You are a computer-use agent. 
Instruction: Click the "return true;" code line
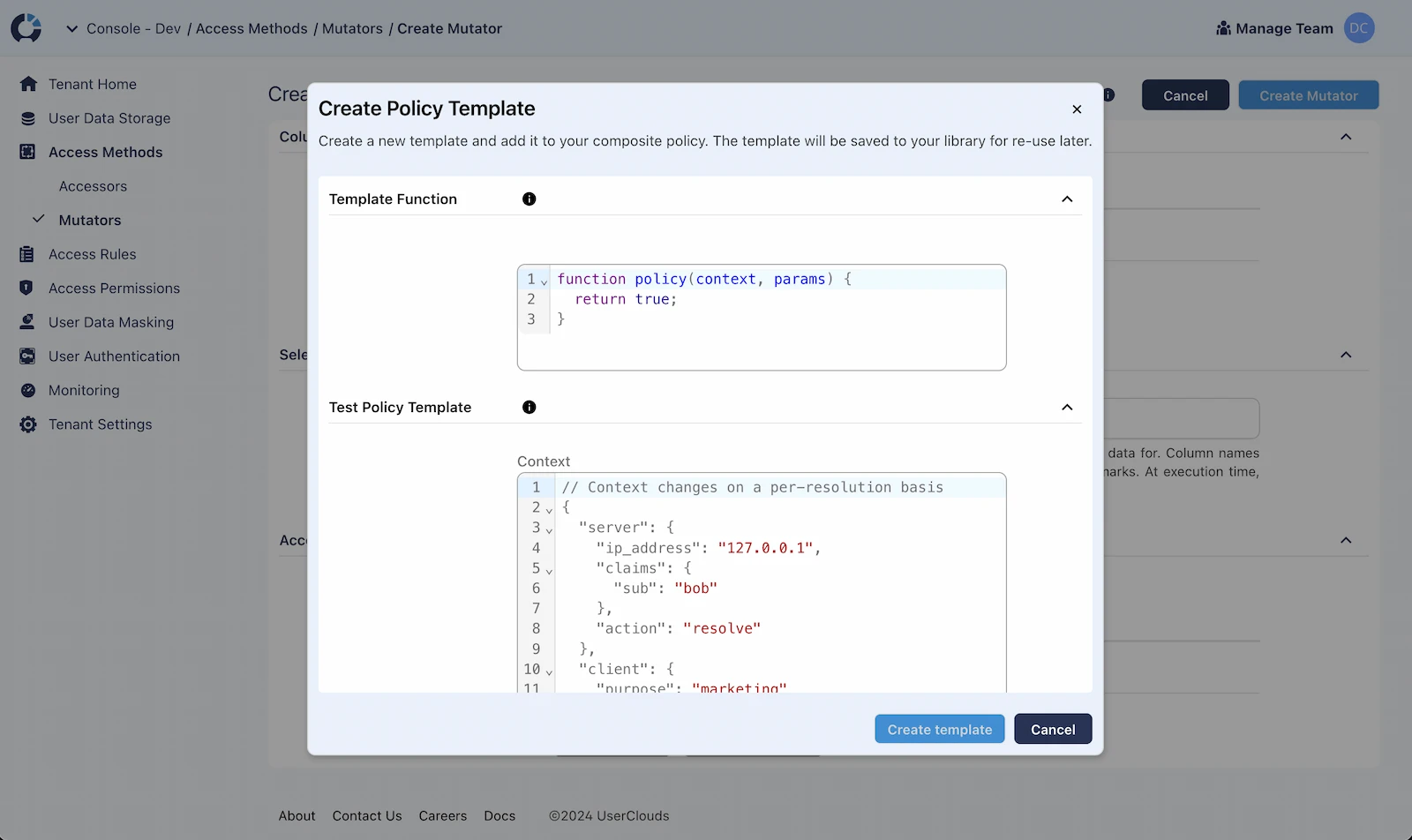pyautogui.click(x=626, y=299)
